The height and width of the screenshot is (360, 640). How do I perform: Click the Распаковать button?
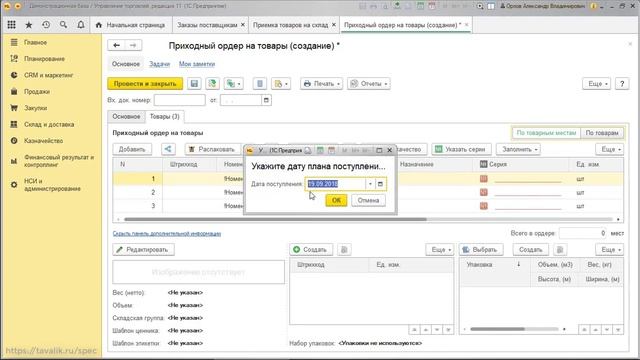(212, 149)
